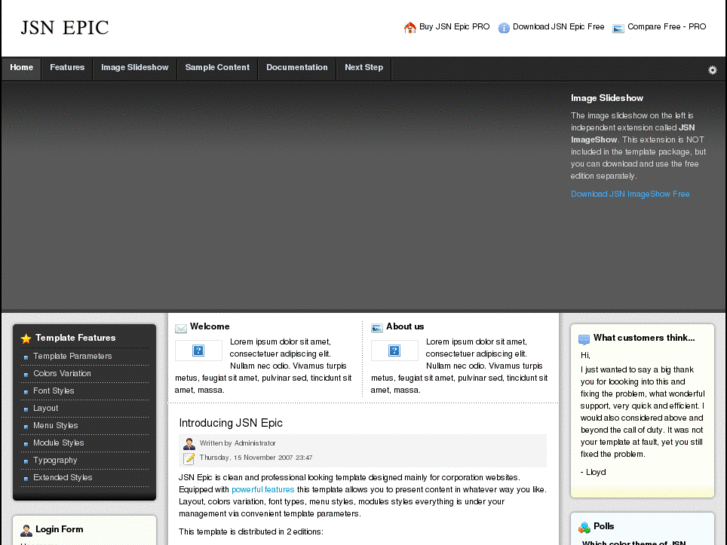
Task: Click the house icon beside Buy JSN Epic PRO
Action: point(410,28)
